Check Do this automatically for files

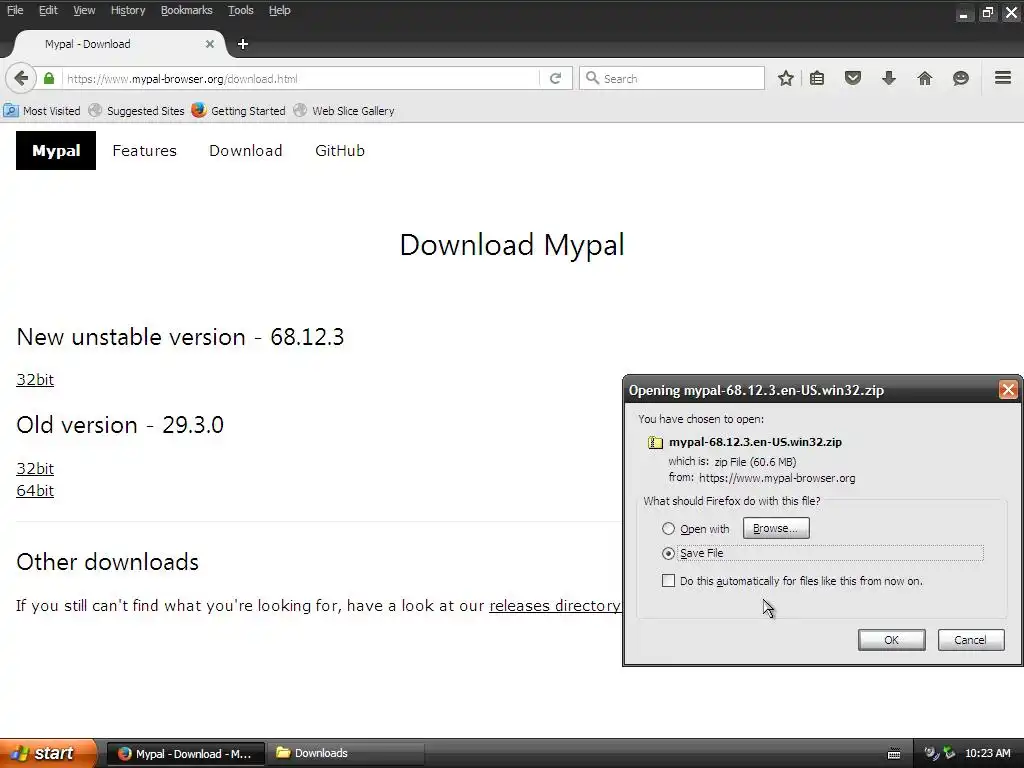(x=668, y=581)
